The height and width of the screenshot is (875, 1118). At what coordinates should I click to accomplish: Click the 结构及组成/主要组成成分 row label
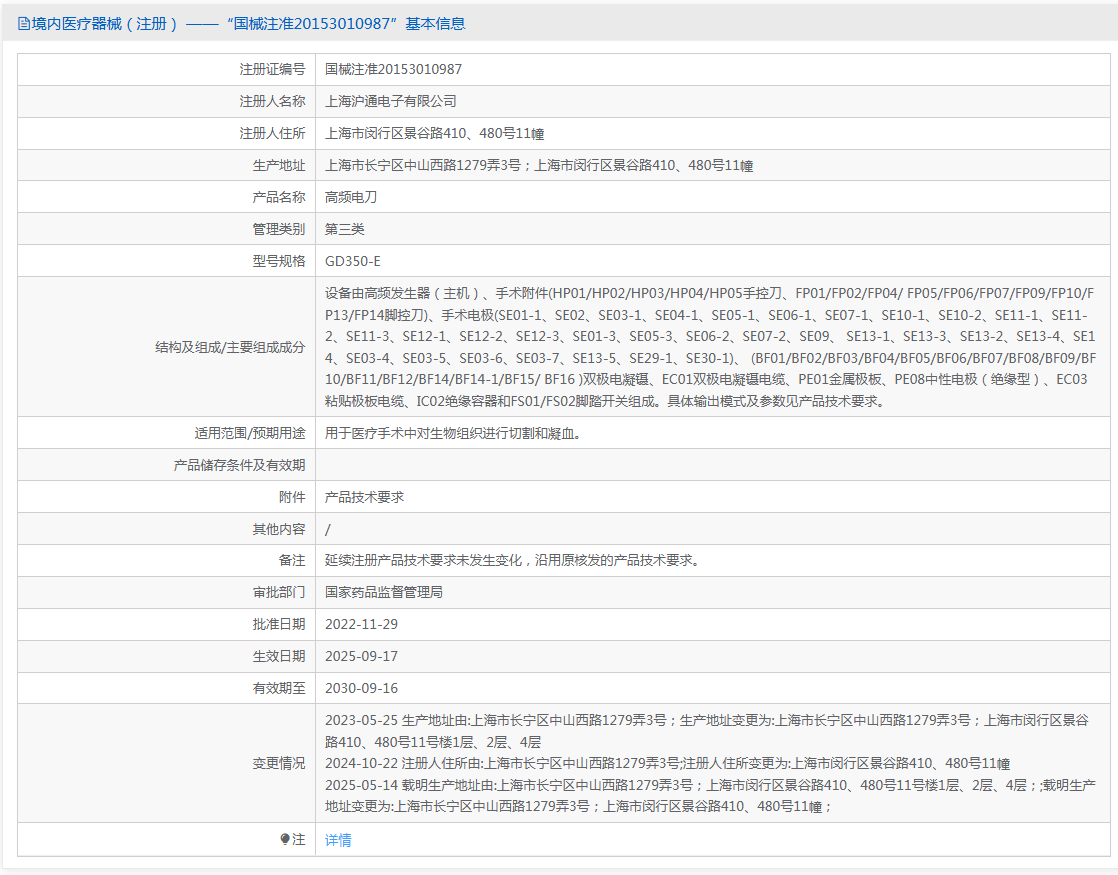[230, 347]
